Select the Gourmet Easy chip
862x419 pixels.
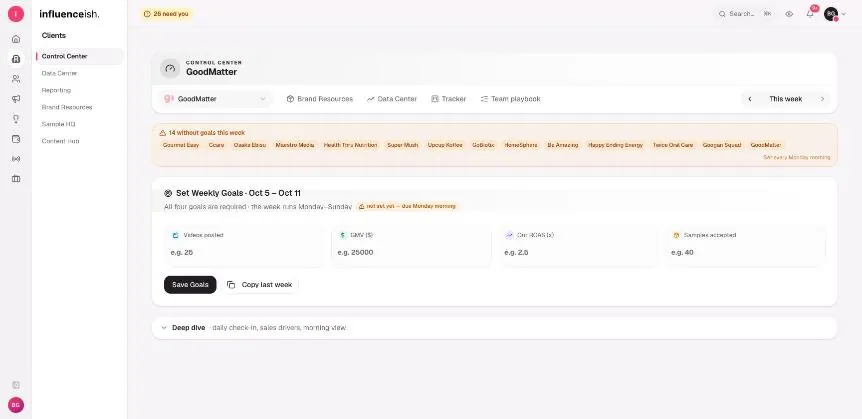pyautogui.click(x=181, y=145)
